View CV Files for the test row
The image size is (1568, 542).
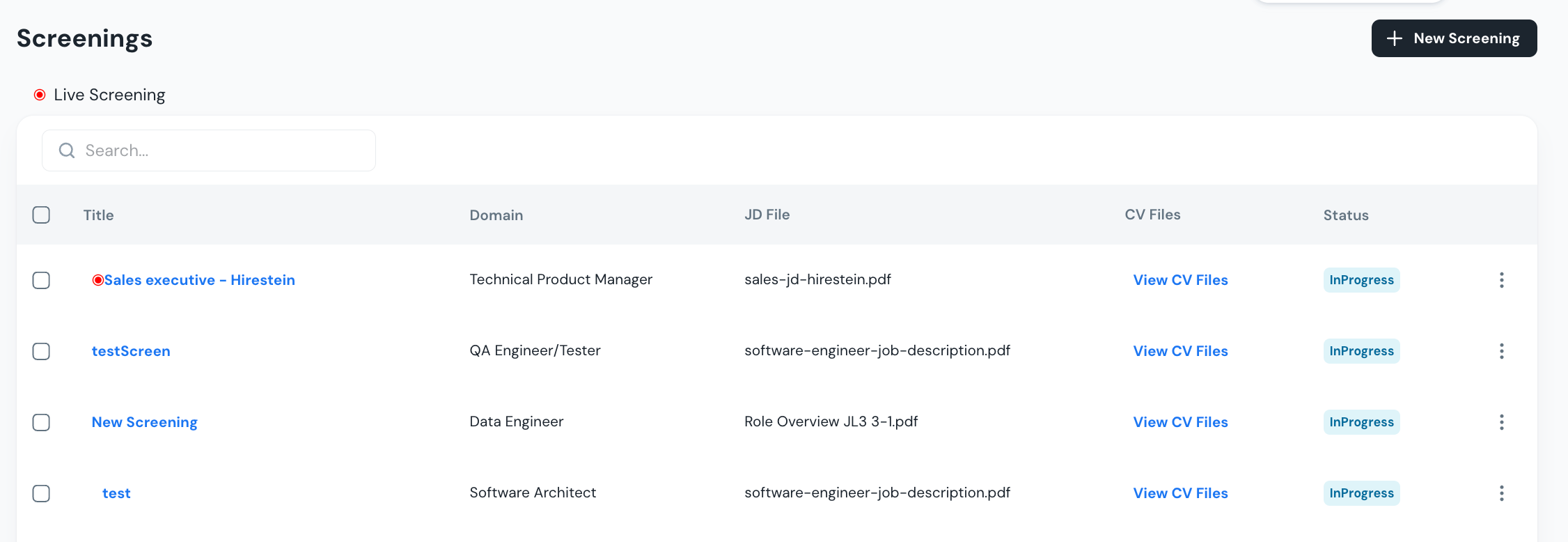[1180, 493]
